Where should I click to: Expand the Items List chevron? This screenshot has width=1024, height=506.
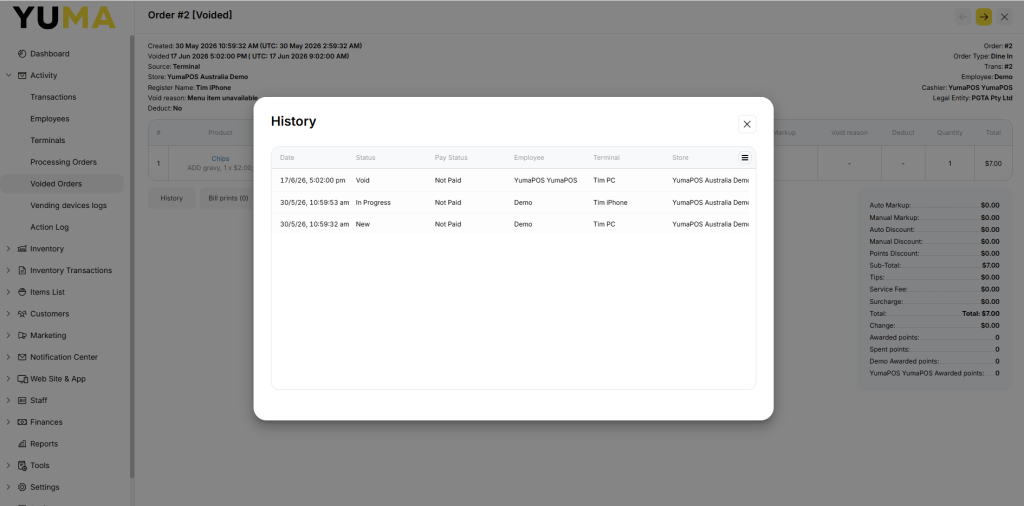coord(8,292)
